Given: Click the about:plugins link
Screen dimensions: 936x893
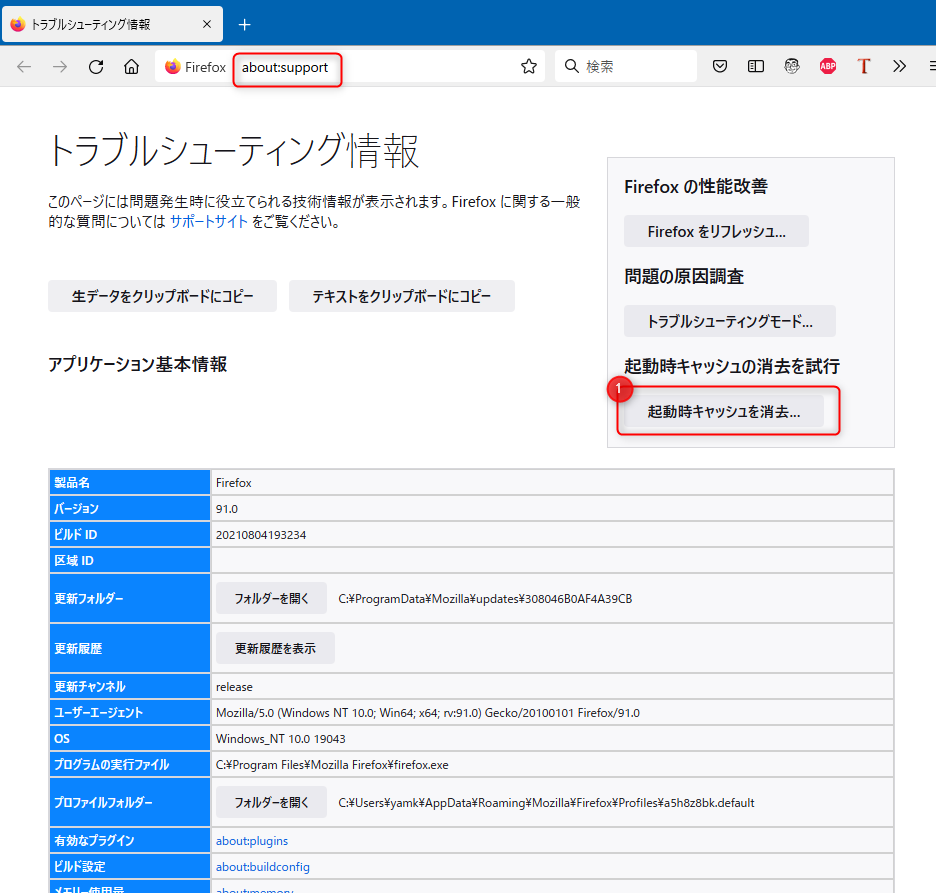Looking at the screenshot, I should click(x=252, y=841).
